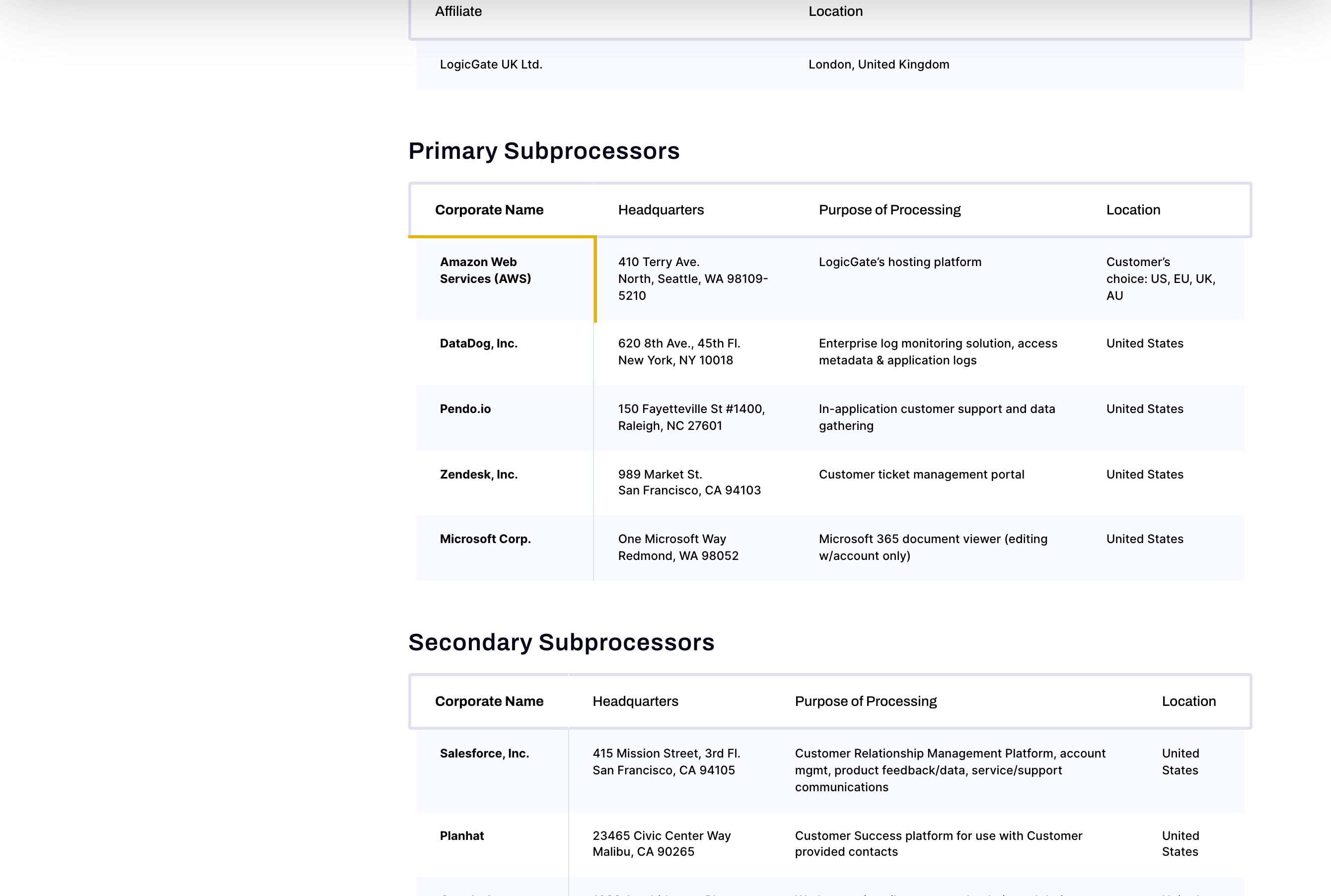
Task: Select the 'Microsoft Corp.' corporate name
Action: [x=485, y=539]
